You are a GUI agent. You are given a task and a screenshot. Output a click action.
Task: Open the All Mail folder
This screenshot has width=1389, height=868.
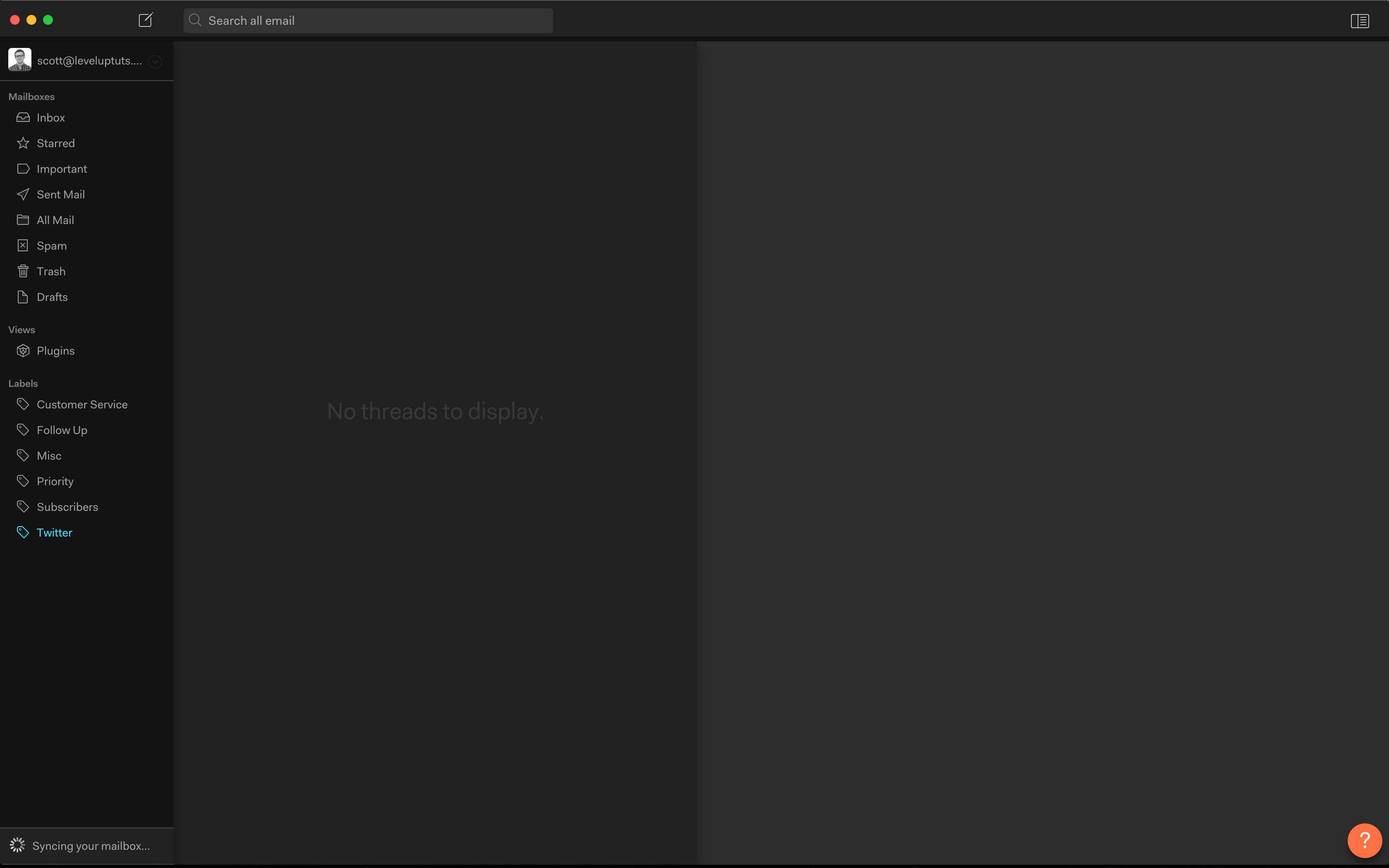[x=55, y=220]
